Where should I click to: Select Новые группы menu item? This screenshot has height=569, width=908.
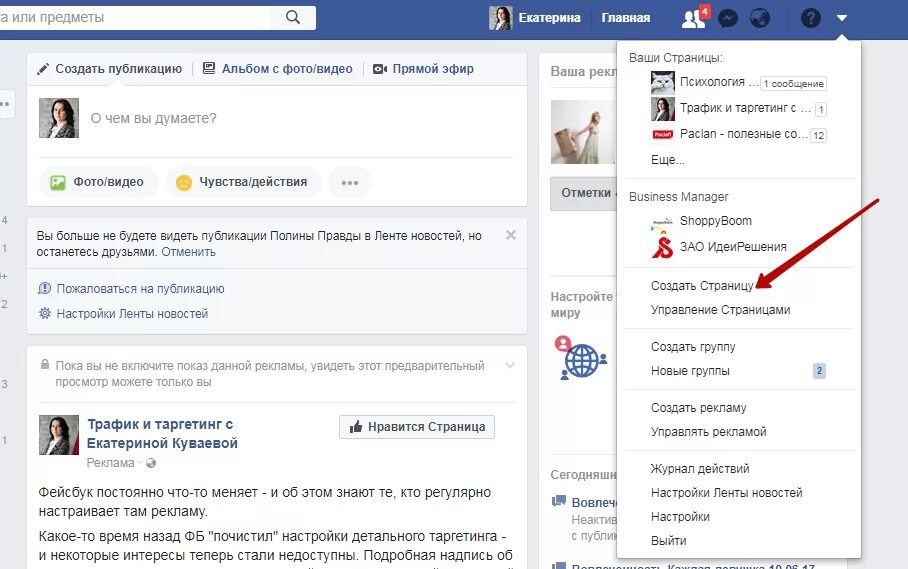[690, 371]
